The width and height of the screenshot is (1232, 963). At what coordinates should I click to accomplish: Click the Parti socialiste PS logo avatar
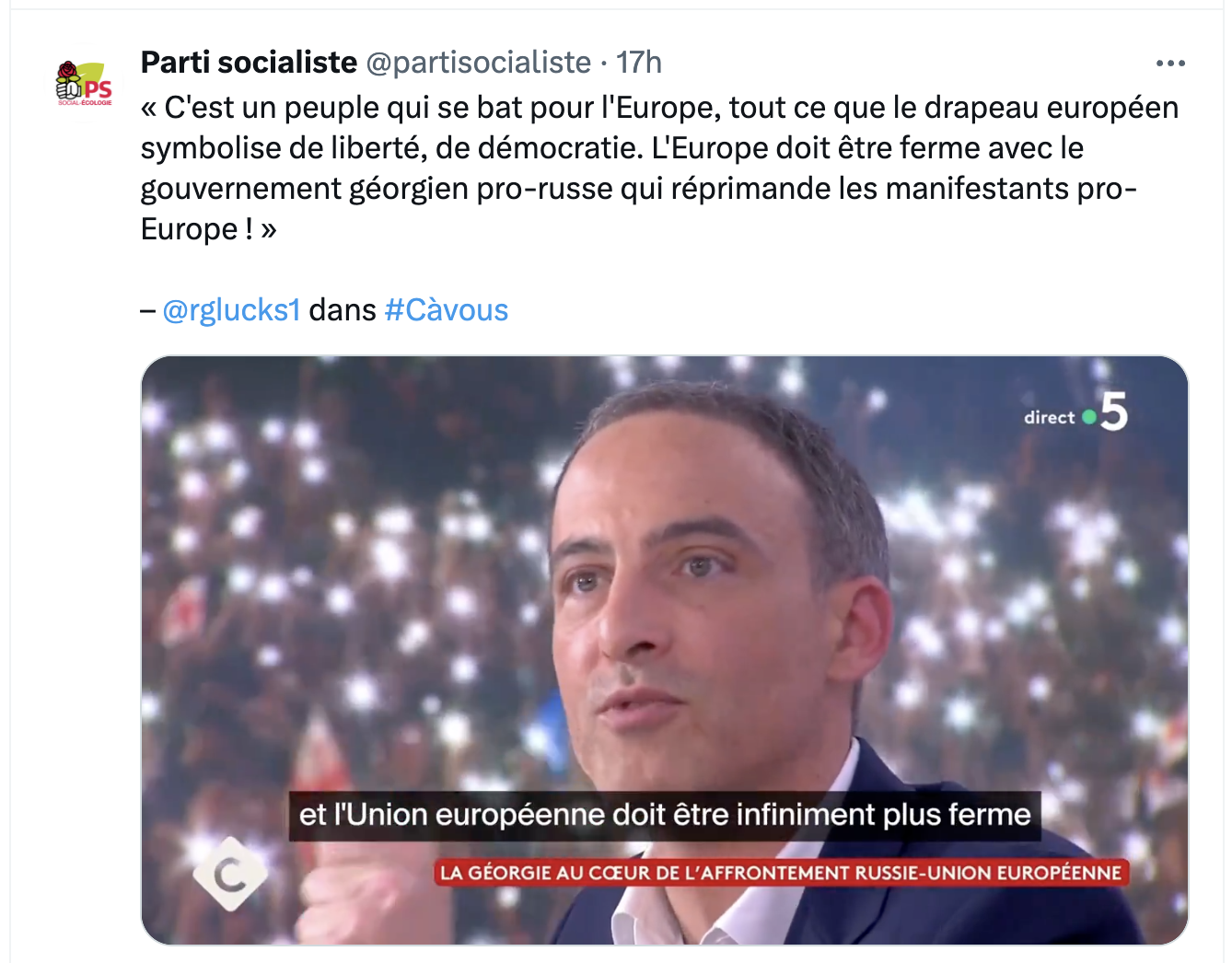(x=84, y=83)
